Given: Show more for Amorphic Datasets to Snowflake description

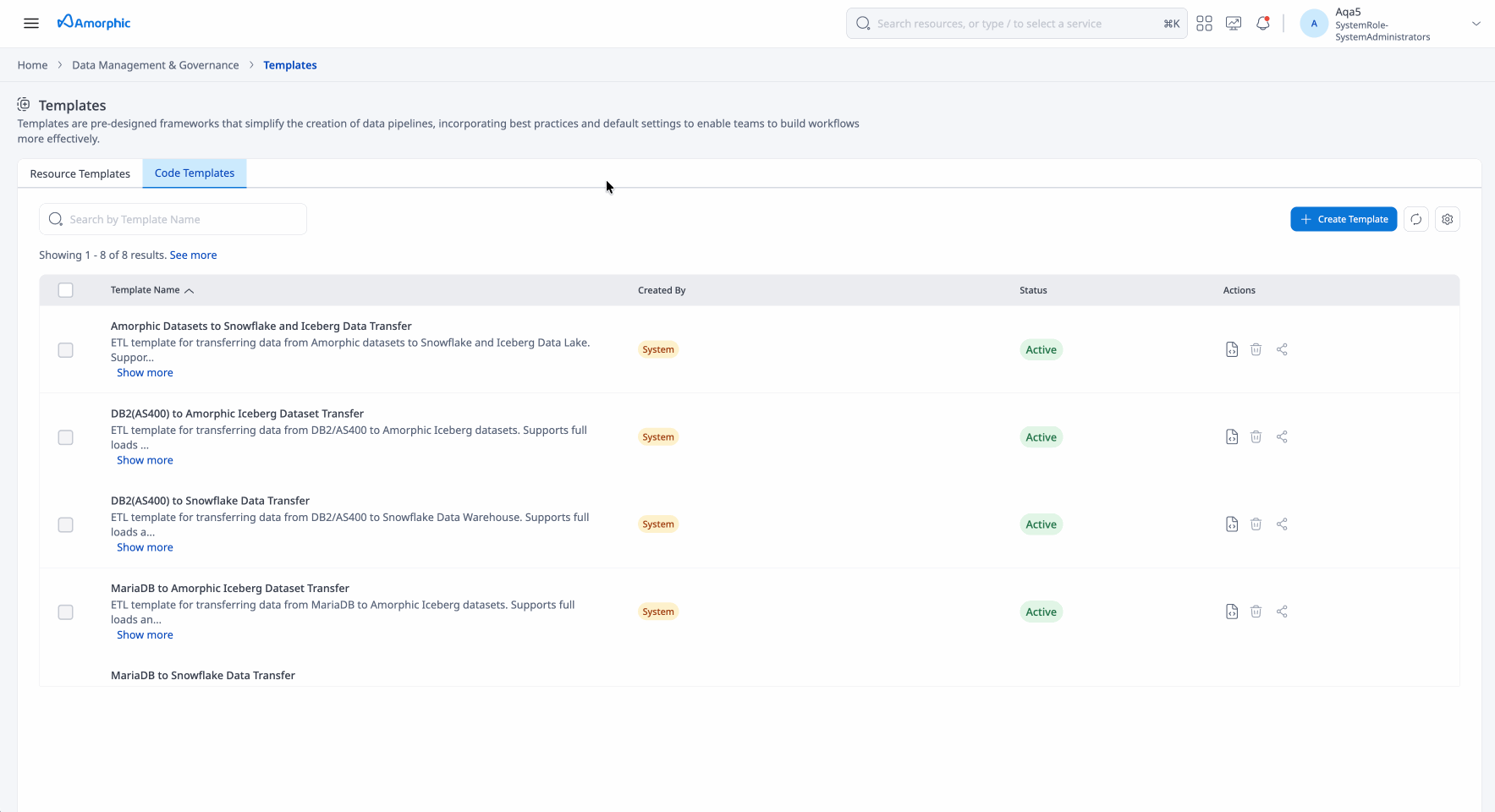Looking at the screenshot, I should (x=145, y=372).
